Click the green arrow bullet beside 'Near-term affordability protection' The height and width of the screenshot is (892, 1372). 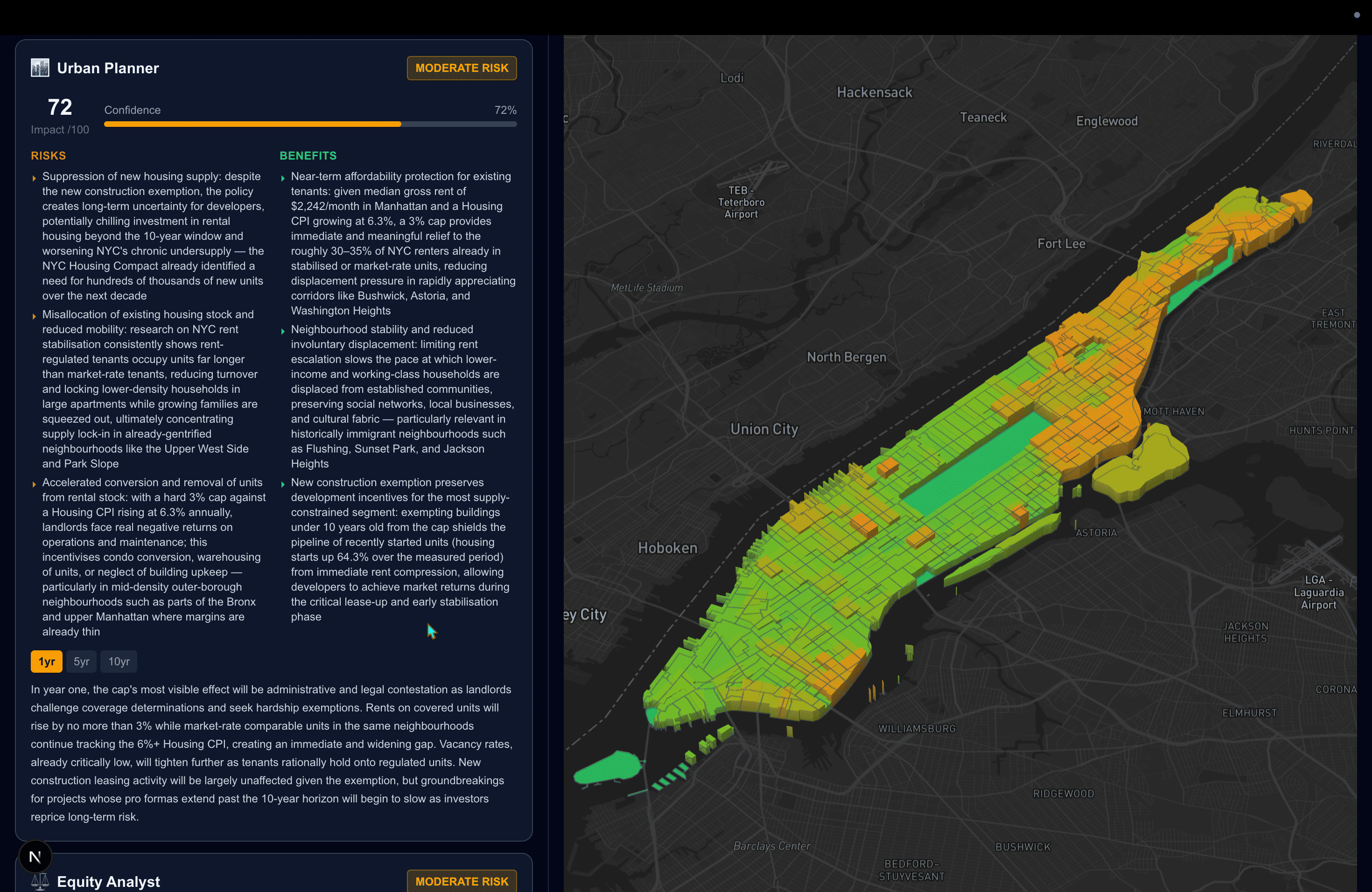click(283, 178)
